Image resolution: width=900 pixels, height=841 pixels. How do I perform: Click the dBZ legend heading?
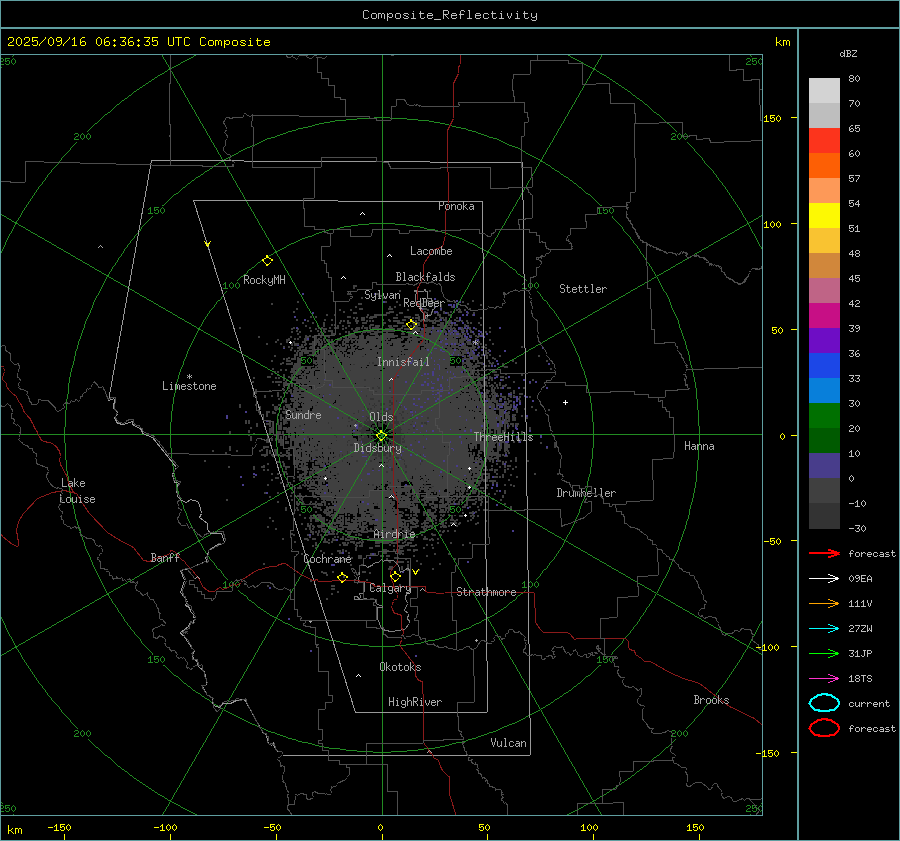click(848, 53)
